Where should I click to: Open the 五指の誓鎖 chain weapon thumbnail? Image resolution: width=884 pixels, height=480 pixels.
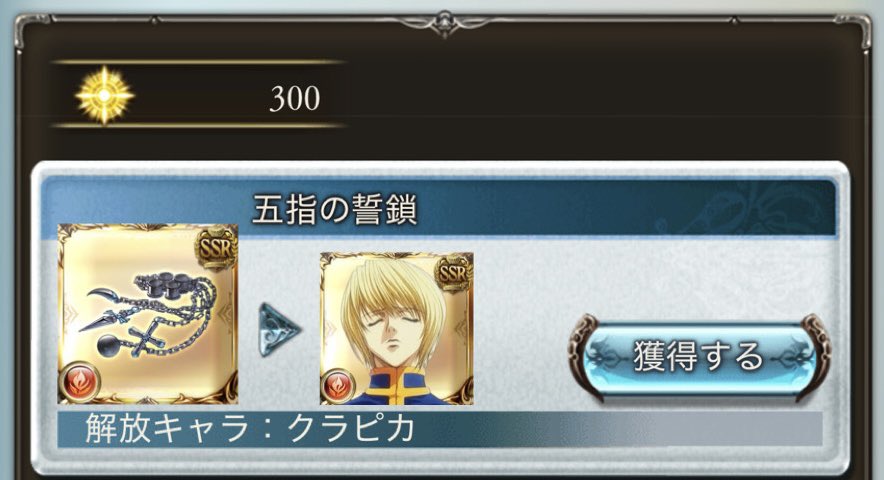click(148, 314)
